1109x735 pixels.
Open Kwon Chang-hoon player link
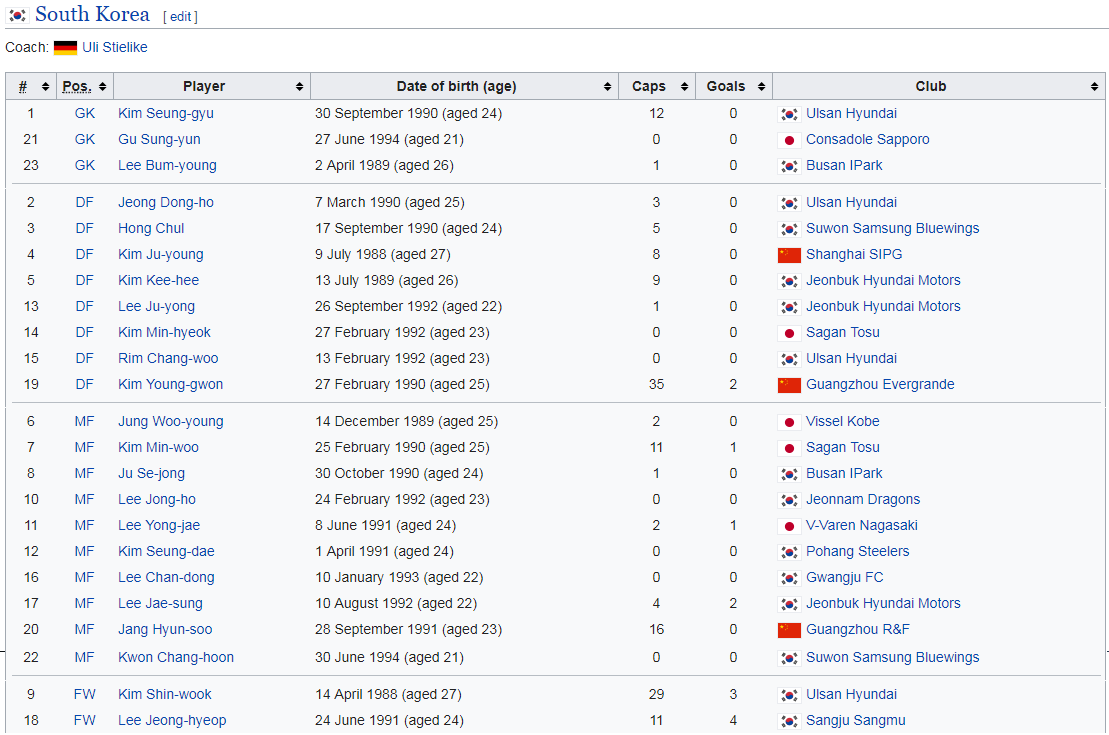[176, 657]
